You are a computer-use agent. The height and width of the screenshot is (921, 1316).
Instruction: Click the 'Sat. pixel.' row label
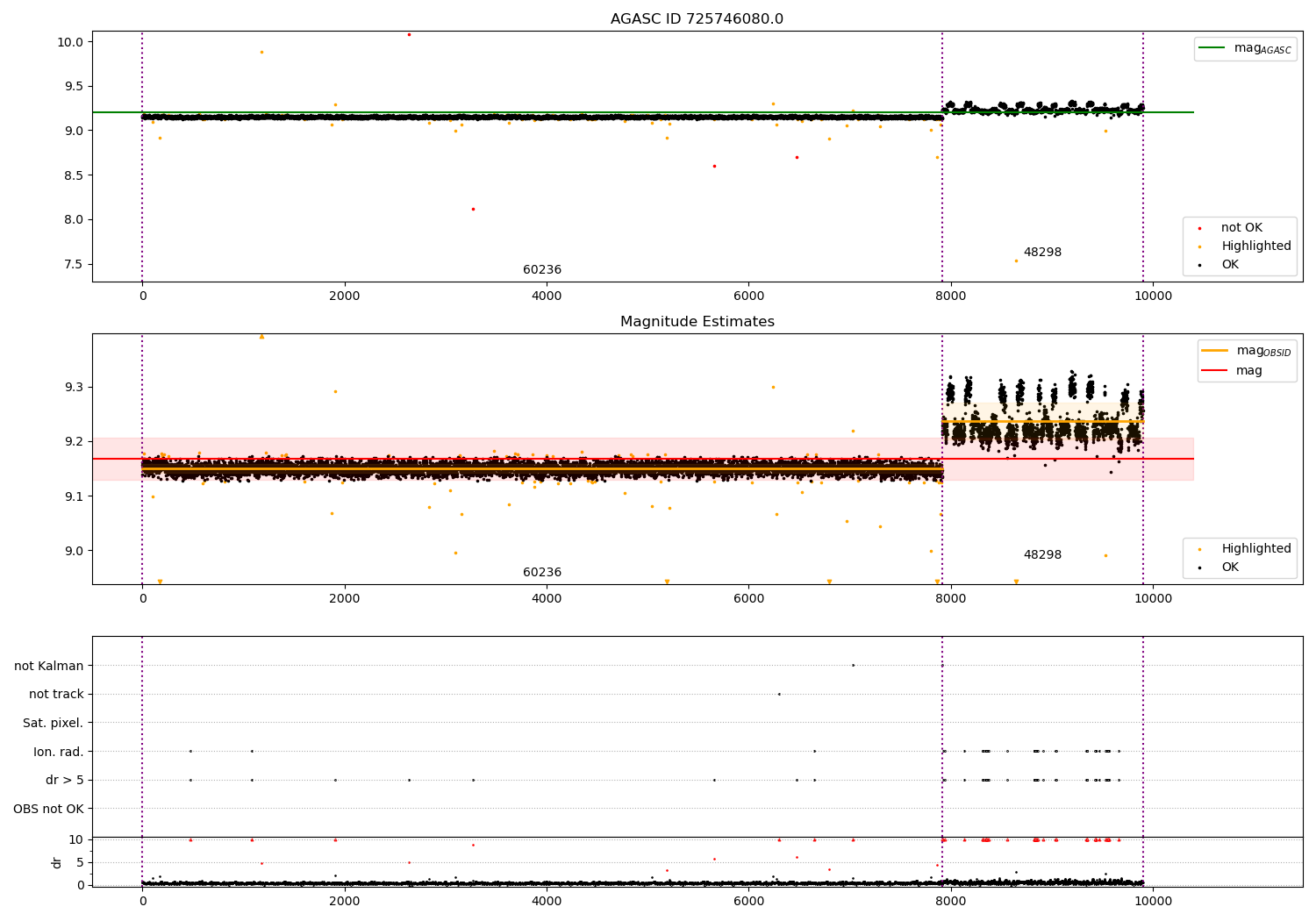54,724
